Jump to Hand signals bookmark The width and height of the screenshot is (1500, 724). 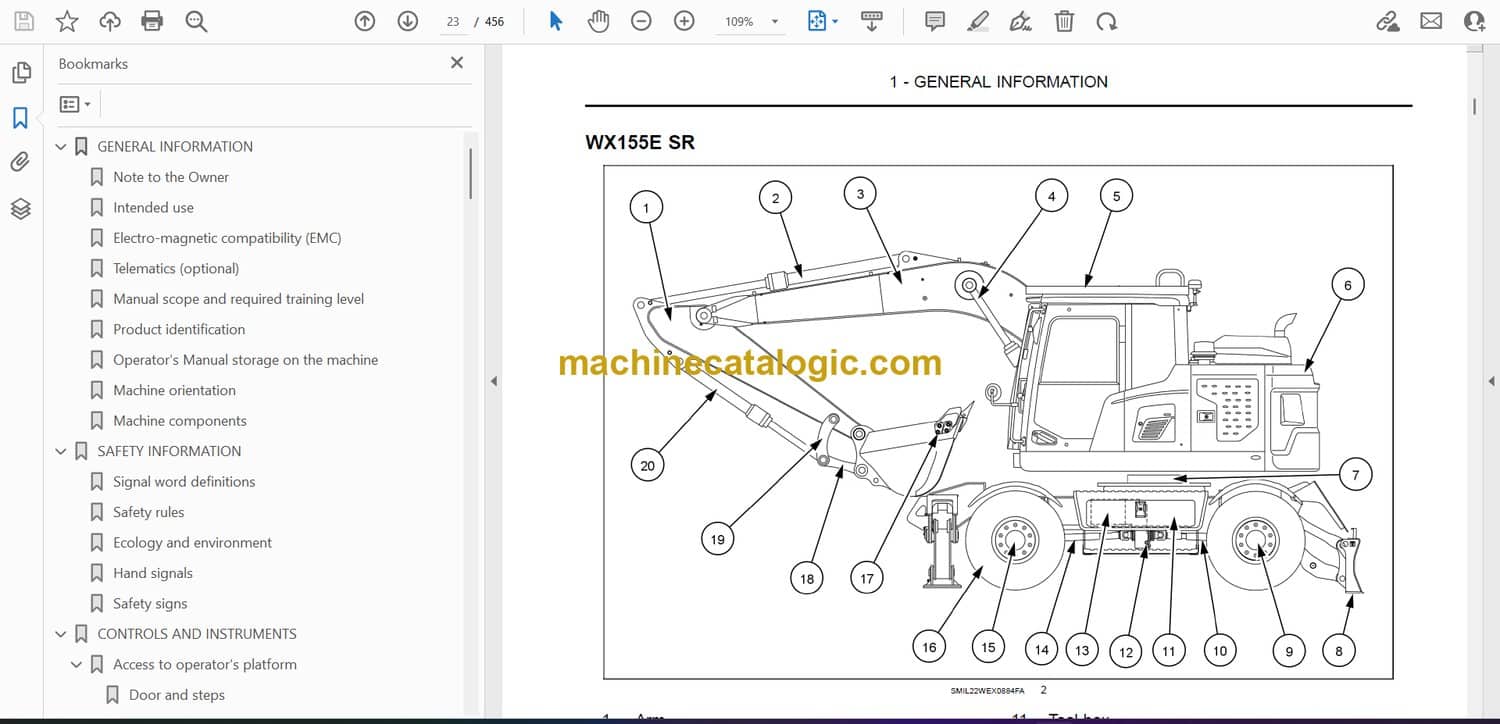(x=153, y=573)
